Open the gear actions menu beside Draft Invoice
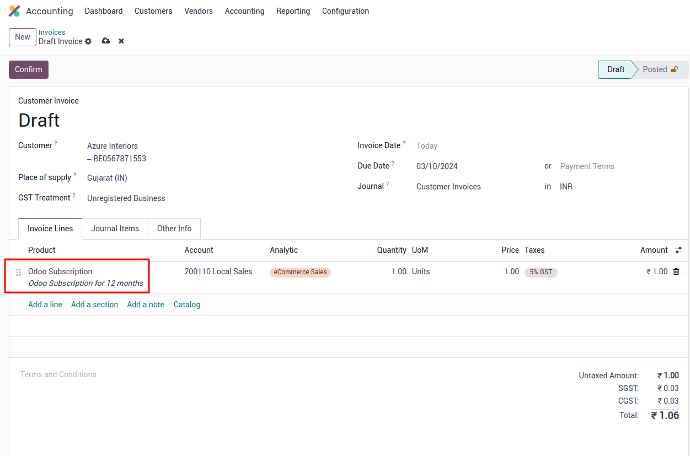 click(88, 41)
